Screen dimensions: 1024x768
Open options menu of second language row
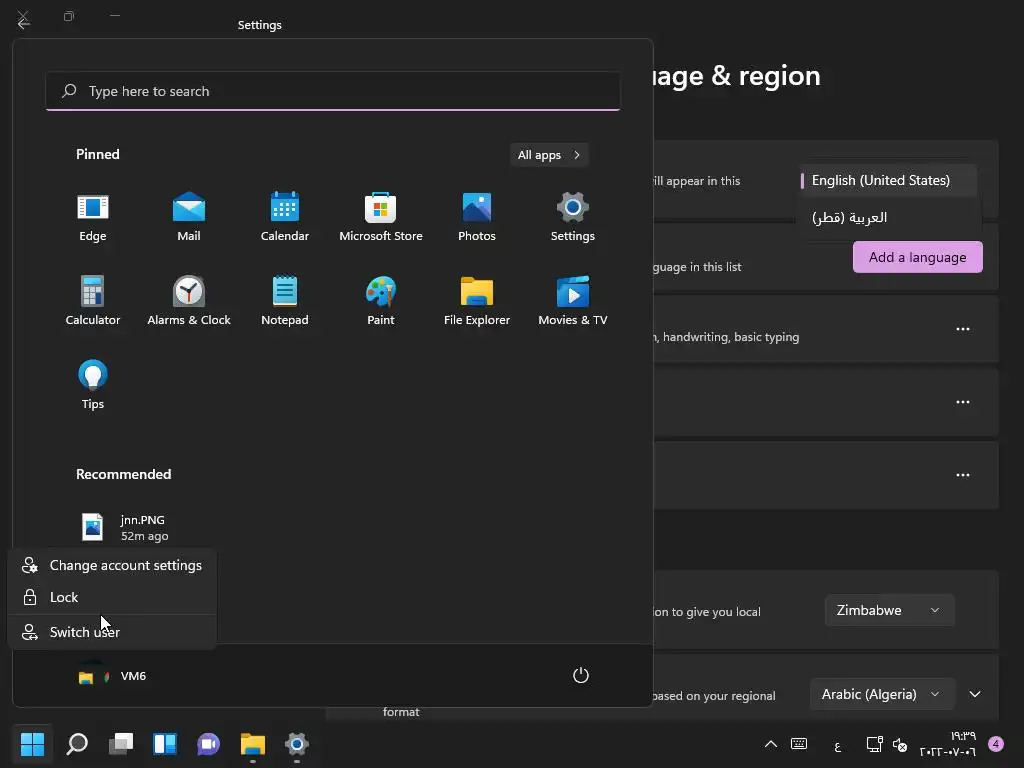(963, 402)
